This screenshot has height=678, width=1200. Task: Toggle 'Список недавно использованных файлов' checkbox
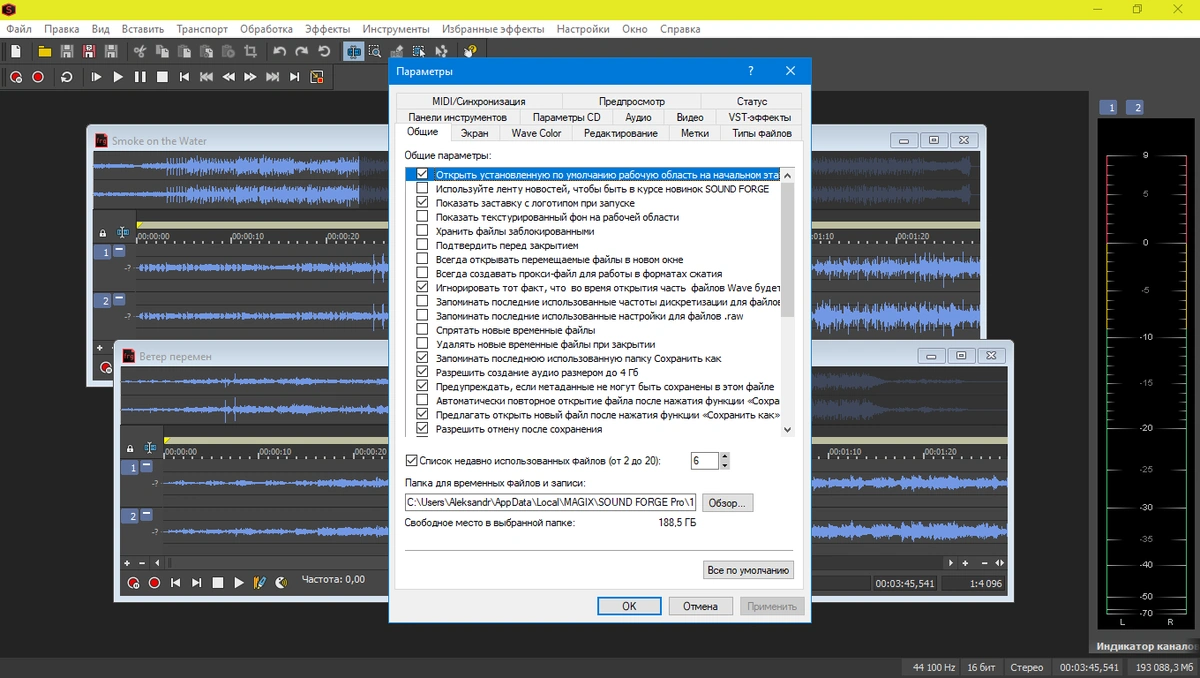pos(411,461)
